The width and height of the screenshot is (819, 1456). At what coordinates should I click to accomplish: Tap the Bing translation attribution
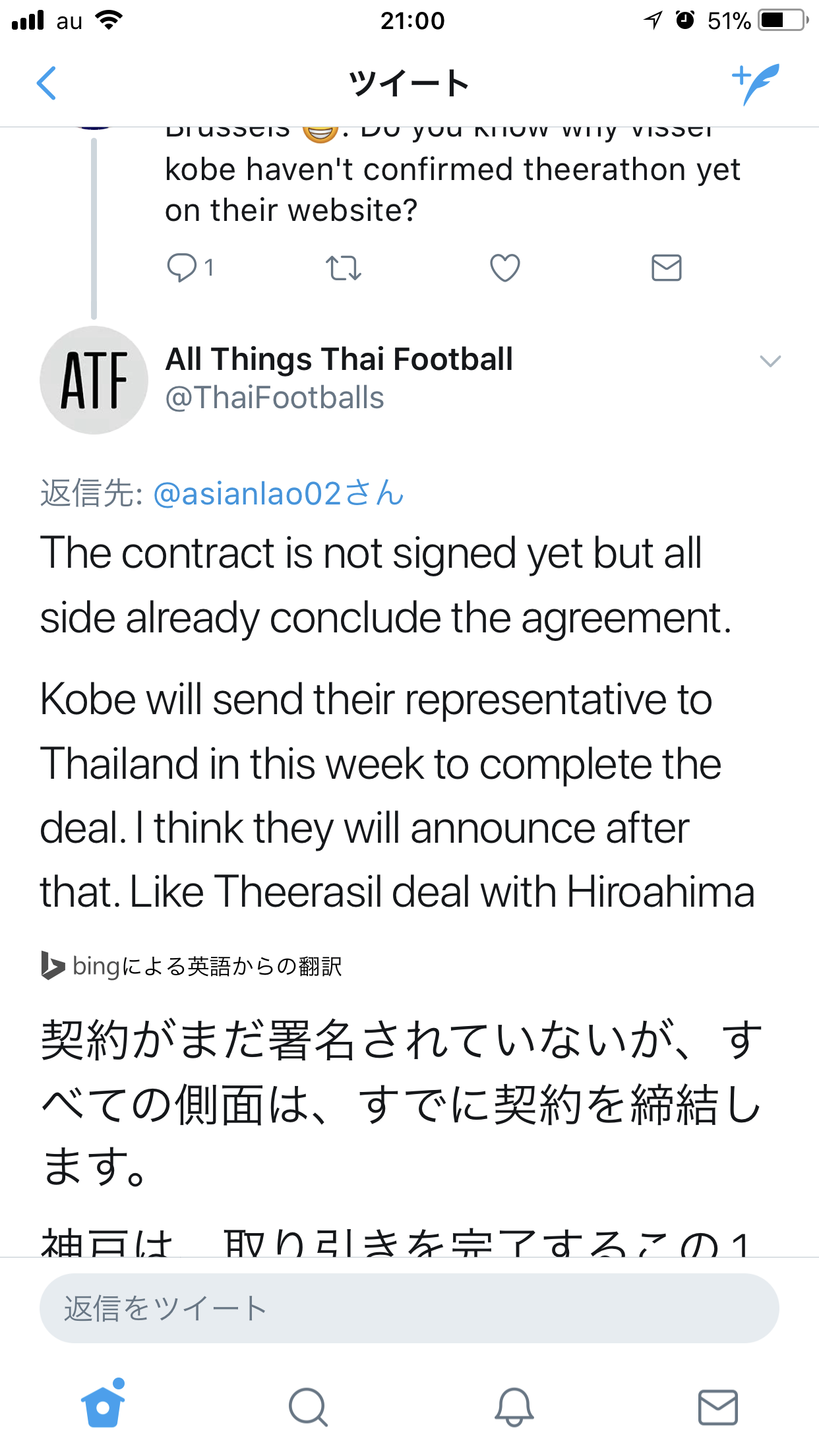click(x=191, y=967)
